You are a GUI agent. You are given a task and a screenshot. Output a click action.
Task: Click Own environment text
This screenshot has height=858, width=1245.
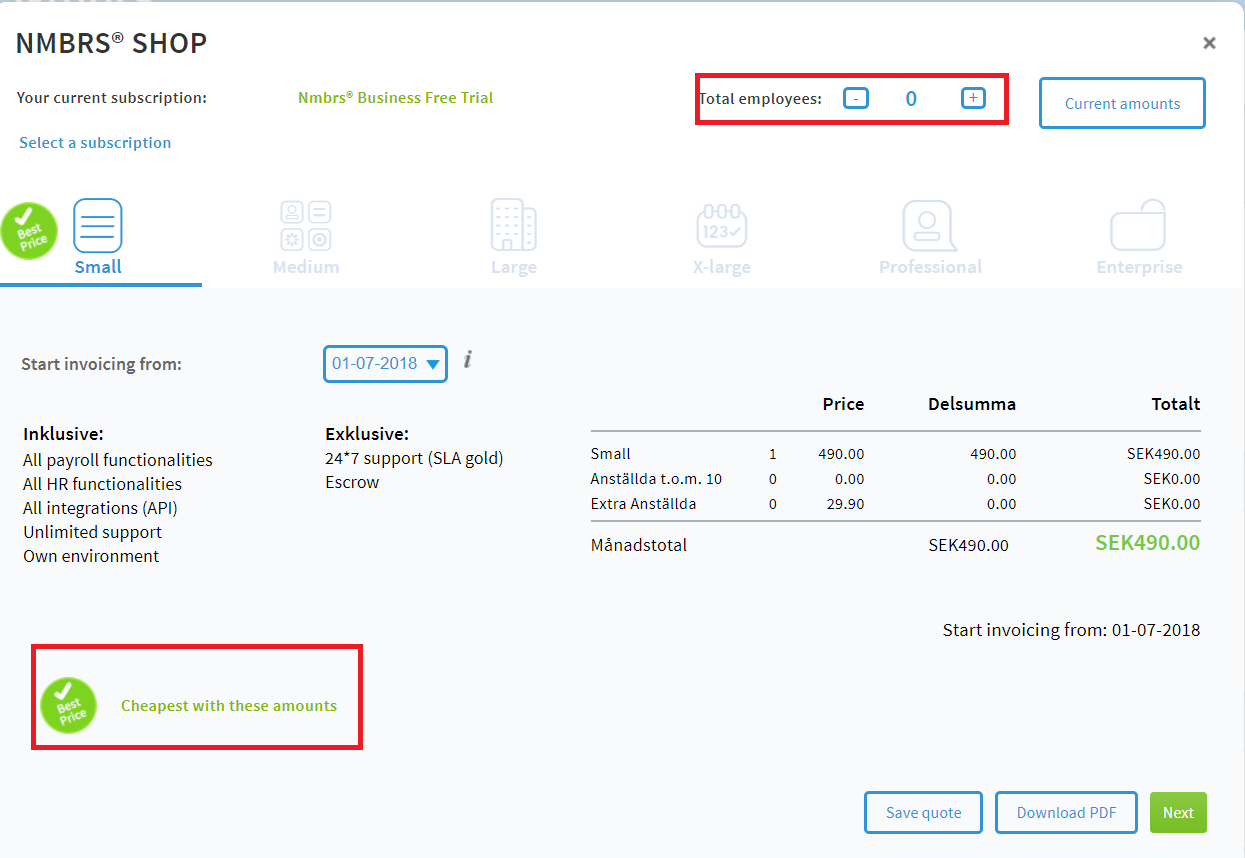(91, 556)
